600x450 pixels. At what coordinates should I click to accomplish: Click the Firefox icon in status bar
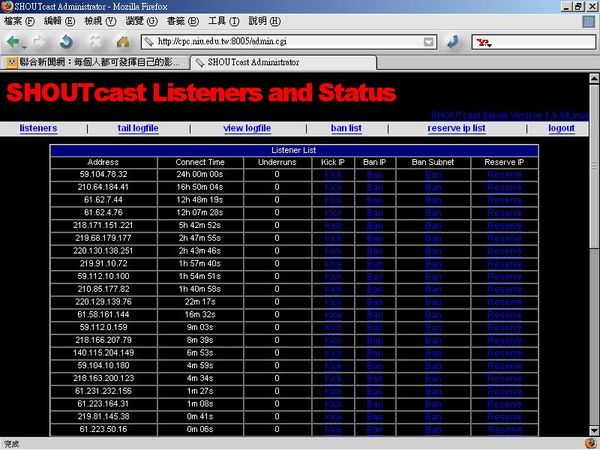[591, 443]
